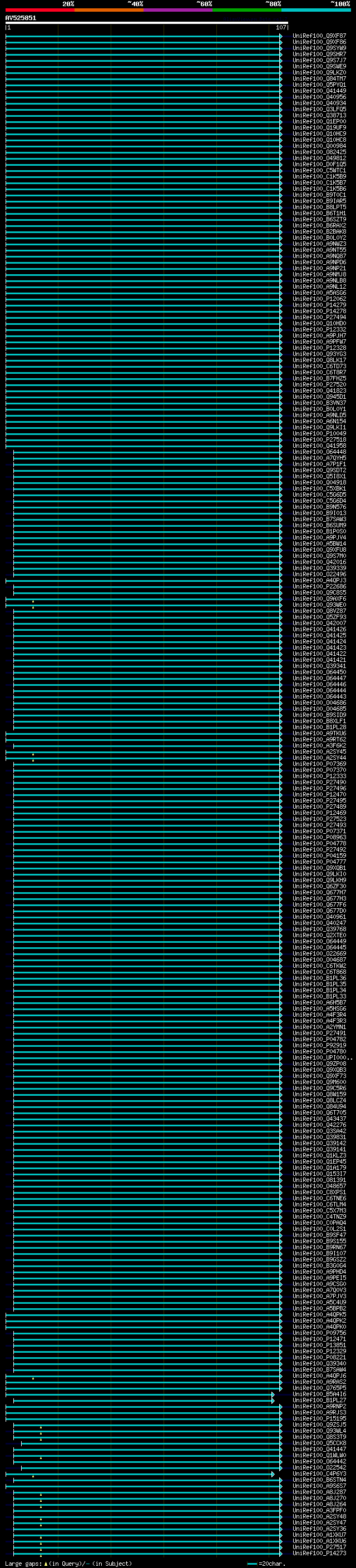Click hit label UniRef100_C1K5B9
This screenshot has width=356, height=1568.
(319, 176)
